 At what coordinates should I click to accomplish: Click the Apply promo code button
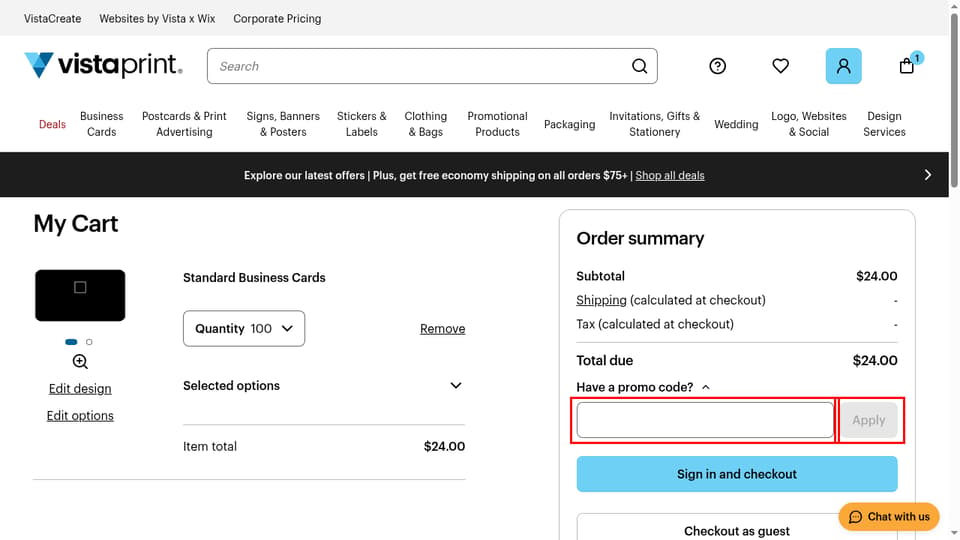coord(869,420)
